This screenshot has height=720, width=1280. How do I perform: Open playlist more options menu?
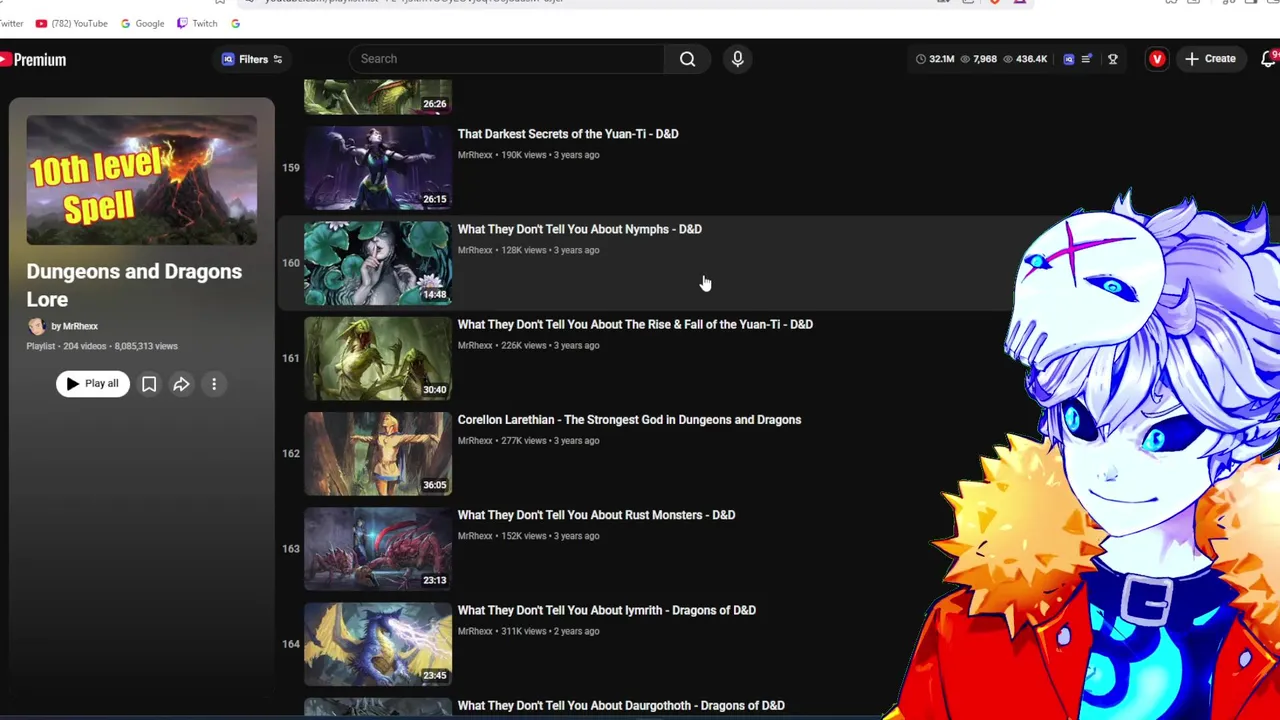pos(214,384)
